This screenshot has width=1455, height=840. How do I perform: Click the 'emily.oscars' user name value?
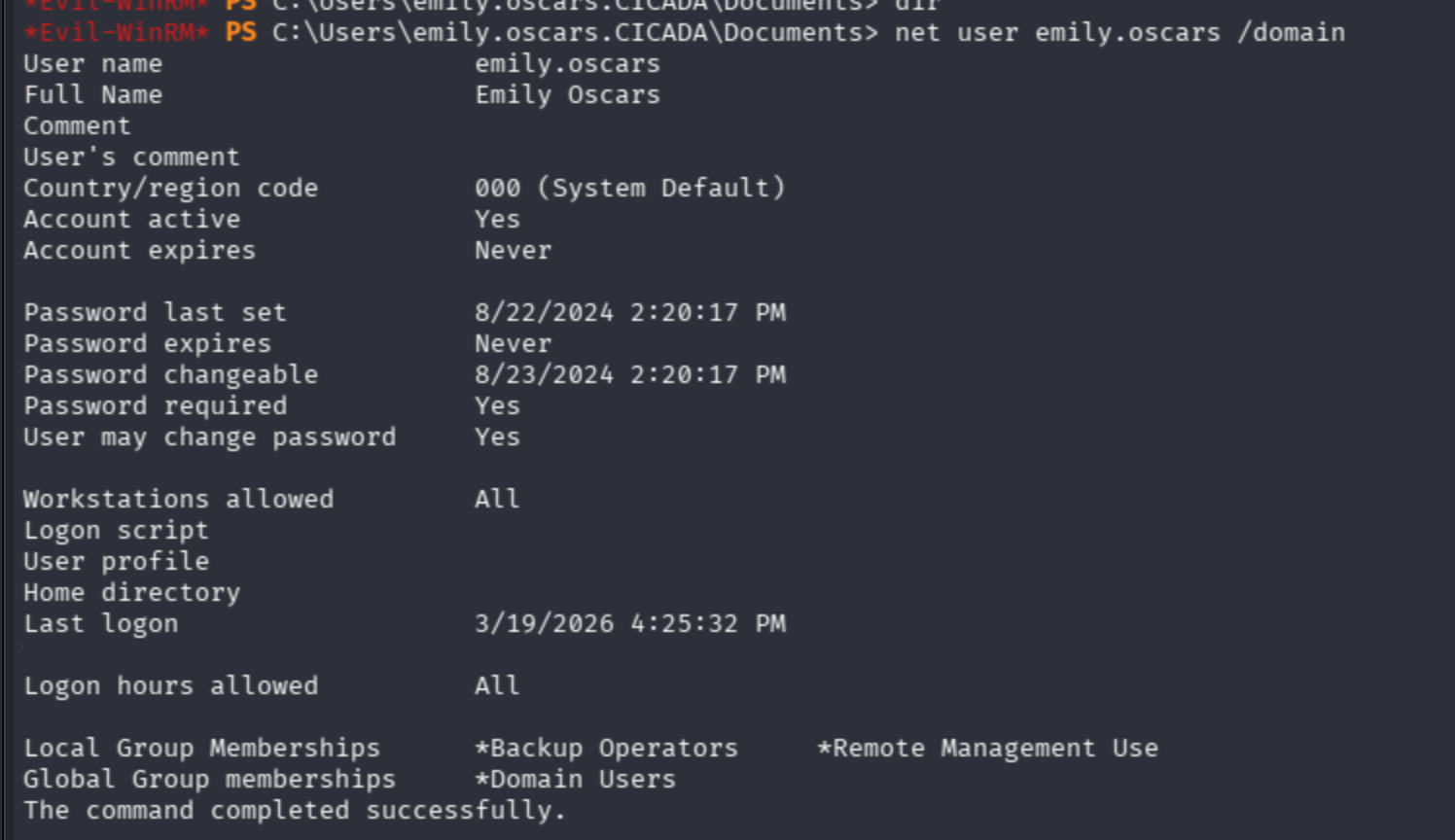point(567,64)
